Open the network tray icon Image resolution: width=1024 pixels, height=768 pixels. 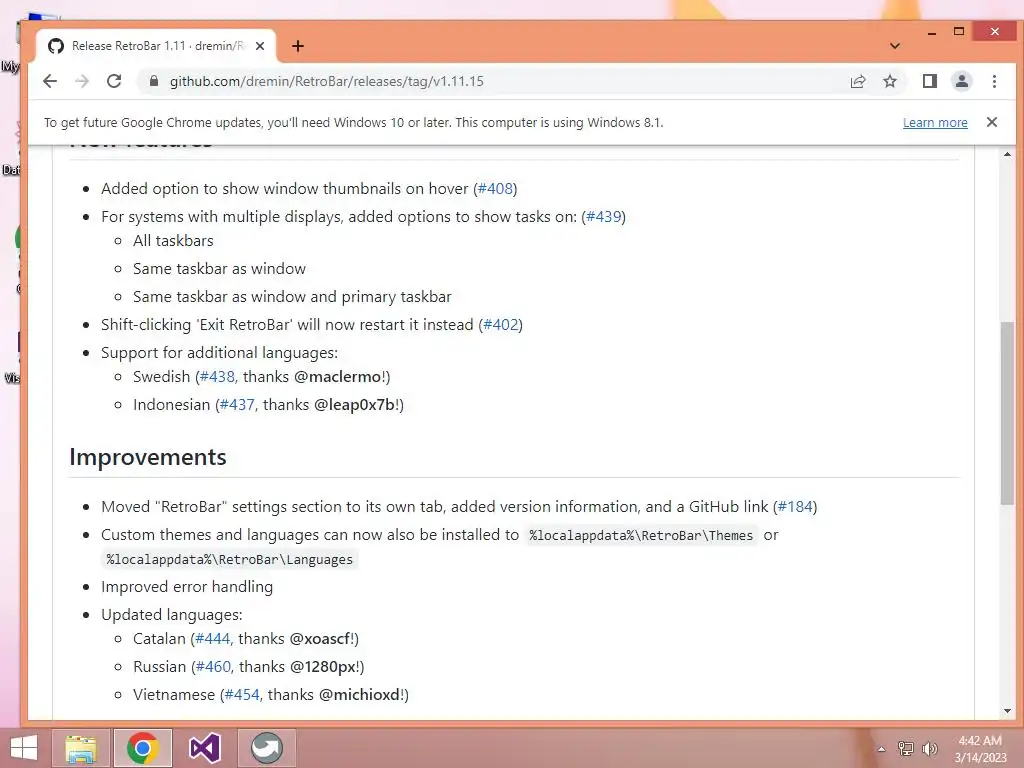[x=905, y=749]
